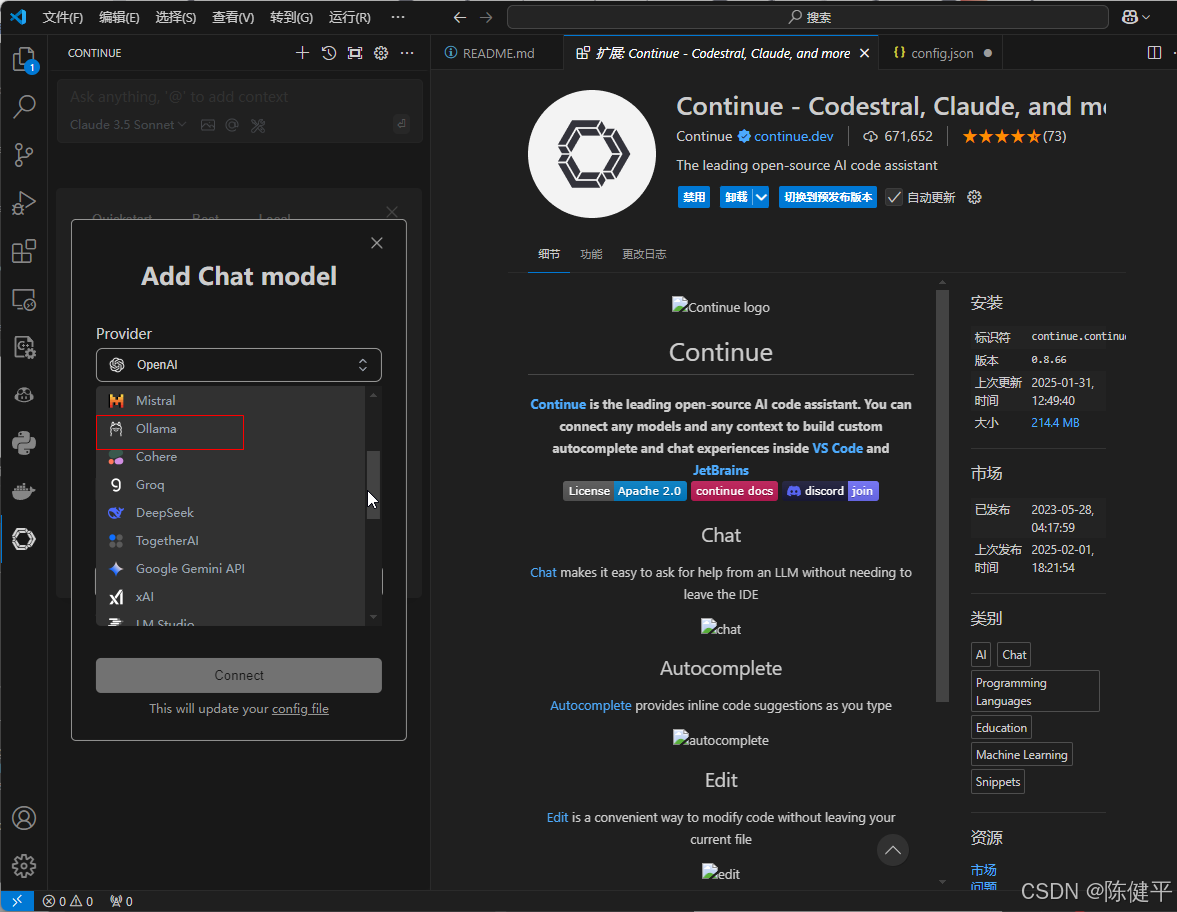Focus the Ask anything chat input

[239, 97]
